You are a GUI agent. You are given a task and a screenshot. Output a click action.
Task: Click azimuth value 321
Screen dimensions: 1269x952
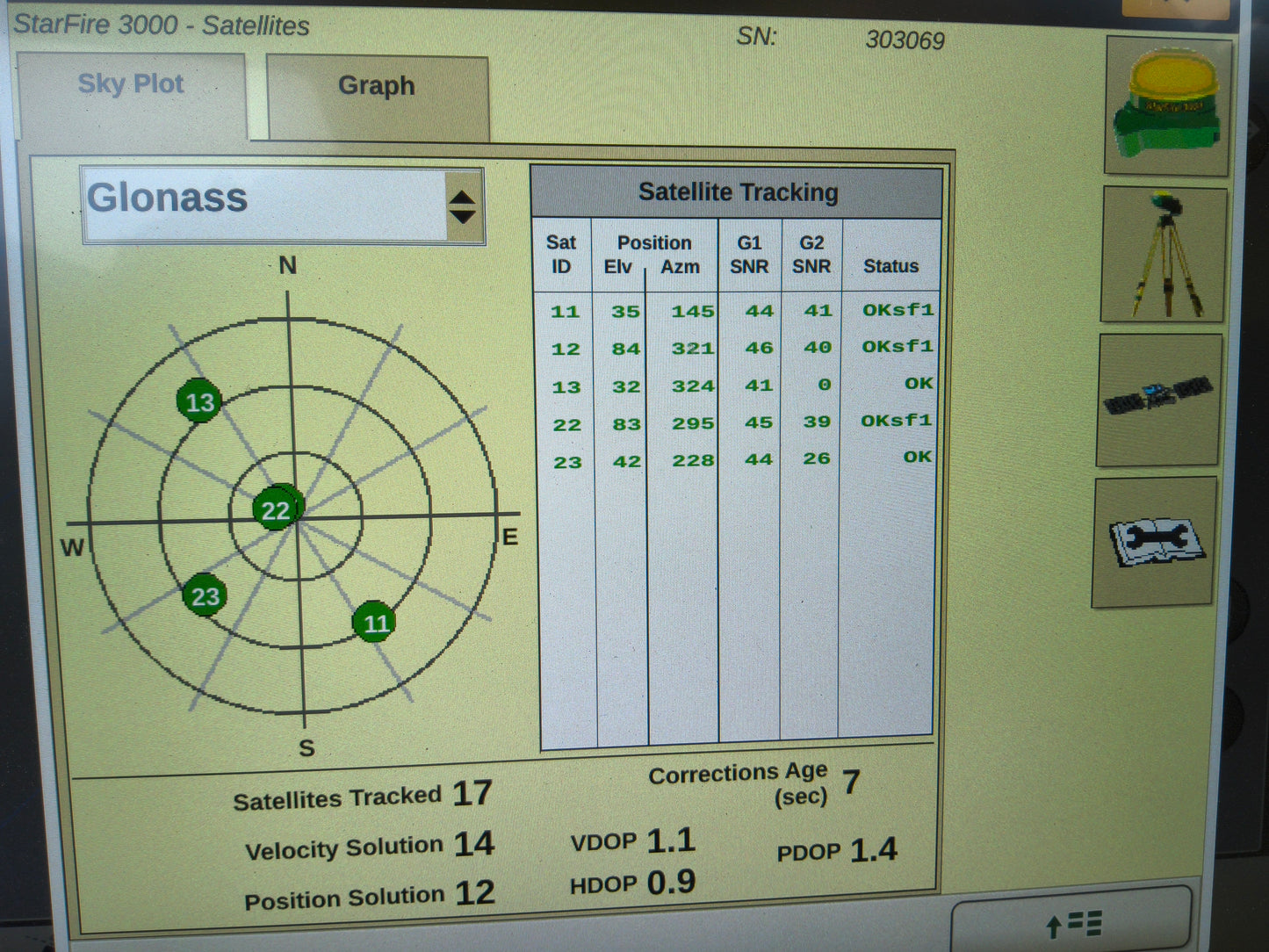click(x=693, y=349)
